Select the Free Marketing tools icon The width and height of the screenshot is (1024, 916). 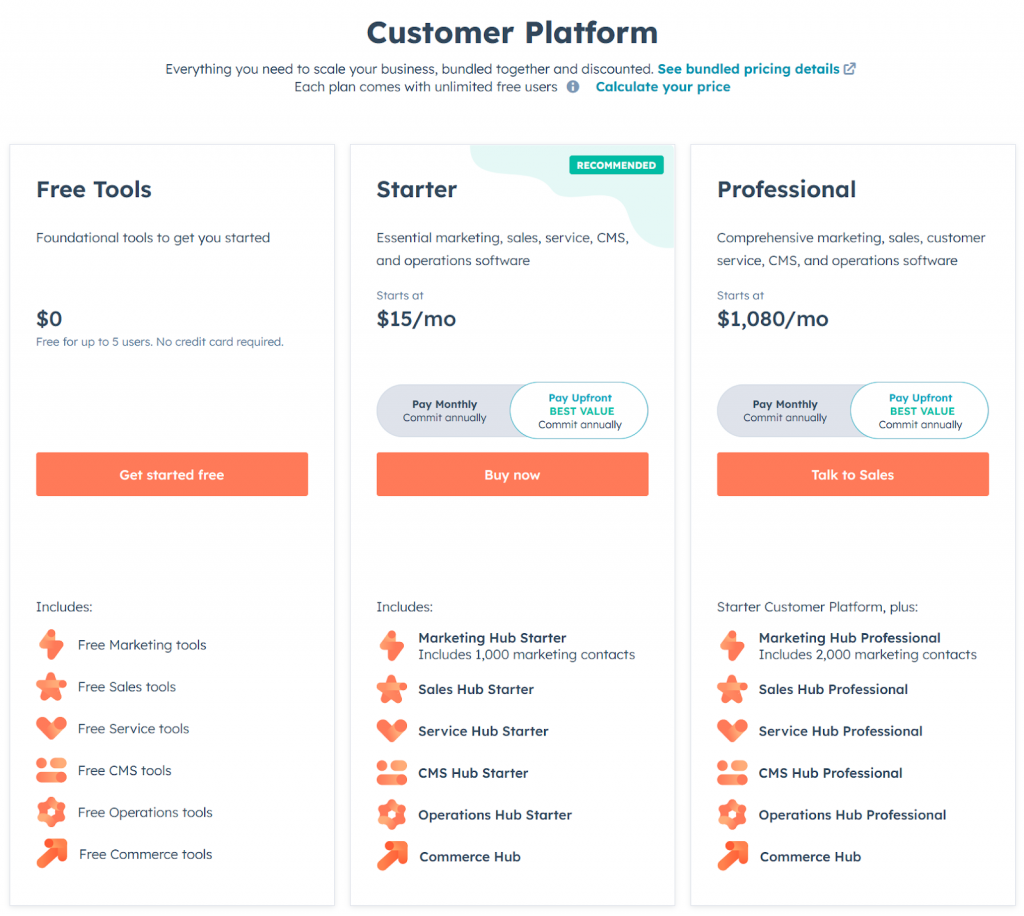[x=51, y=645]
